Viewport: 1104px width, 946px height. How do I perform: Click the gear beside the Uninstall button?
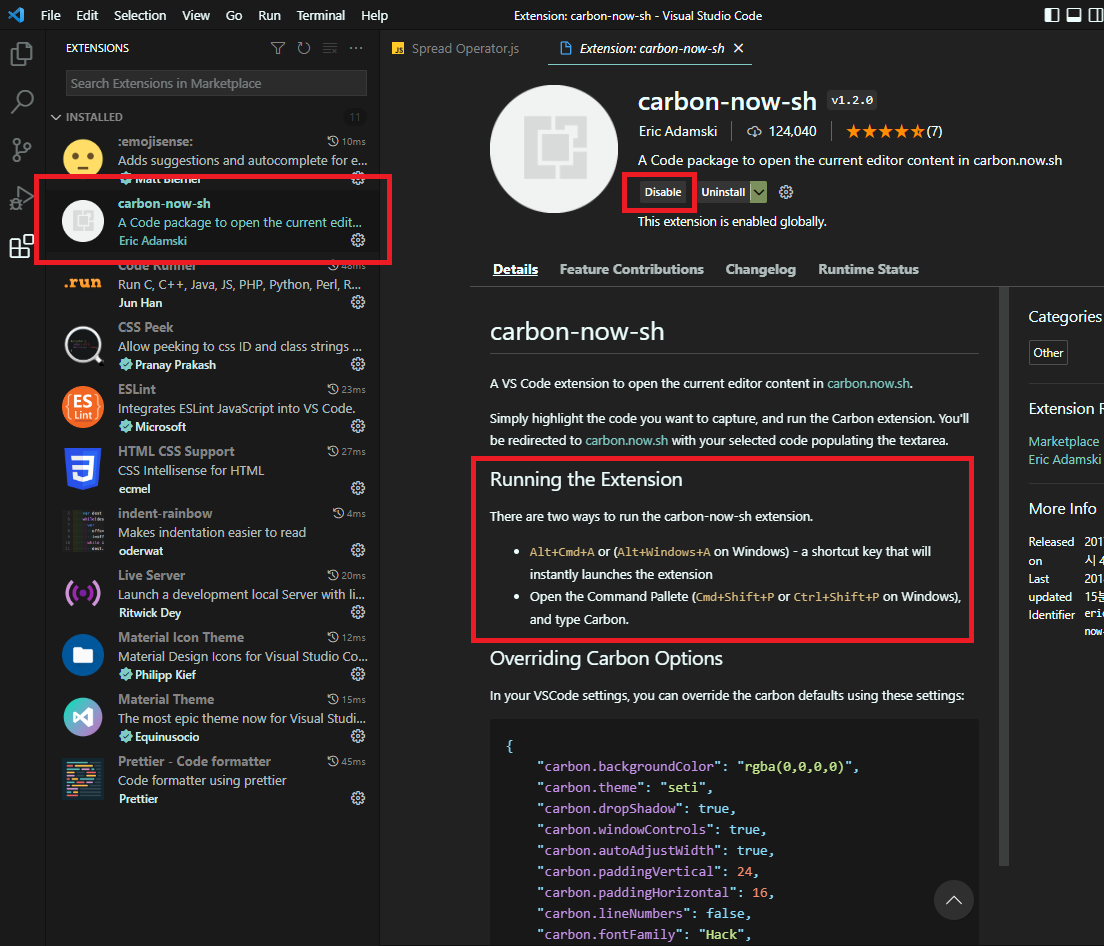[786, 191]
